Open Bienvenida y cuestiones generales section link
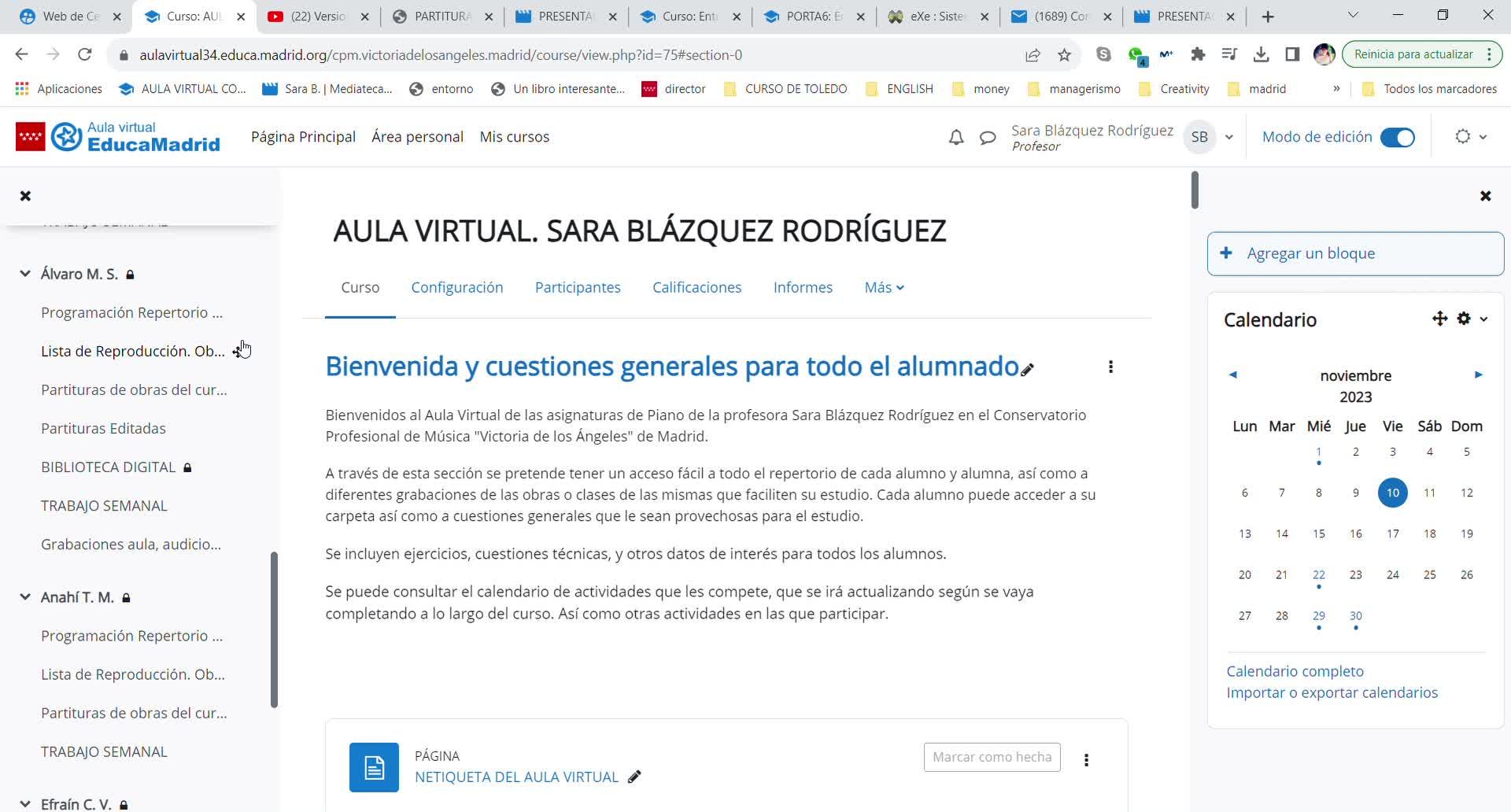This screenshot has width=1511, height=812. (x=672, y=367)
